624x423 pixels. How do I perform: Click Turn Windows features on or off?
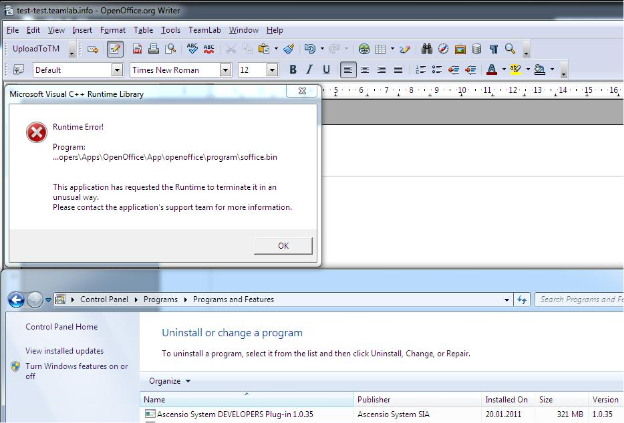coord(76,371)
